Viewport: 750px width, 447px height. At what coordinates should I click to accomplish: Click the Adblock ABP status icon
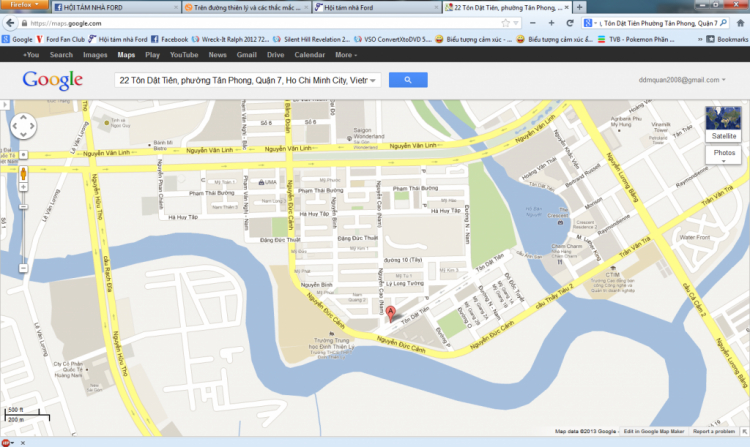[6, 443]
